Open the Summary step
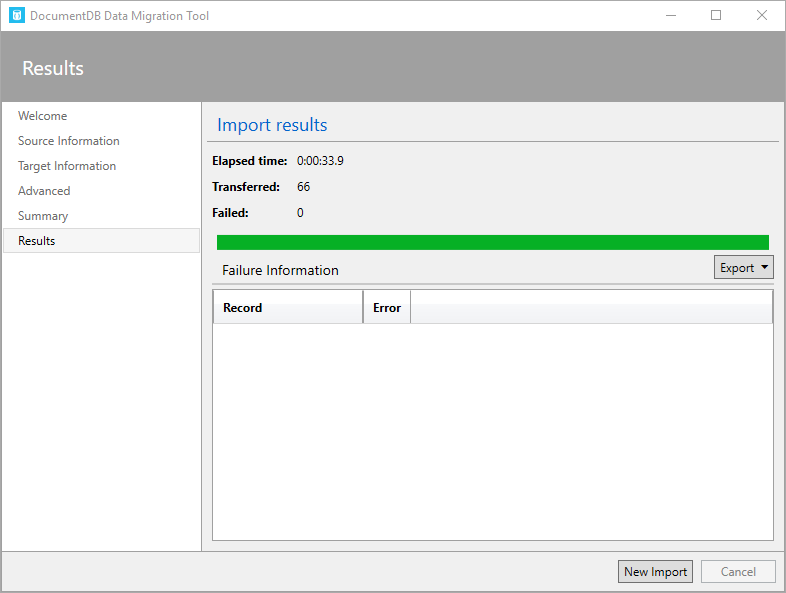The height and width of the screenshot is (593, 786). tap(43, 216)
